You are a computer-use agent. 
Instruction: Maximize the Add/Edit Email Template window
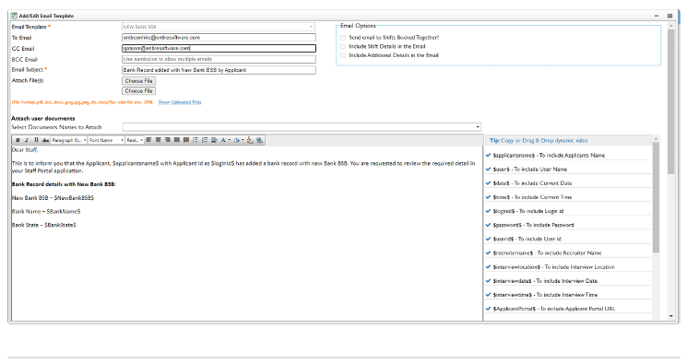coord(670,16)
